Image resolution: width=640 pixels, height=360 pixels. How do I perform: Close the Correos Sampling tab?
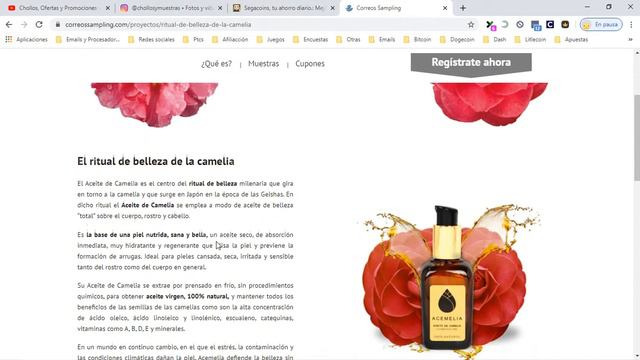[x=445, y=8]
